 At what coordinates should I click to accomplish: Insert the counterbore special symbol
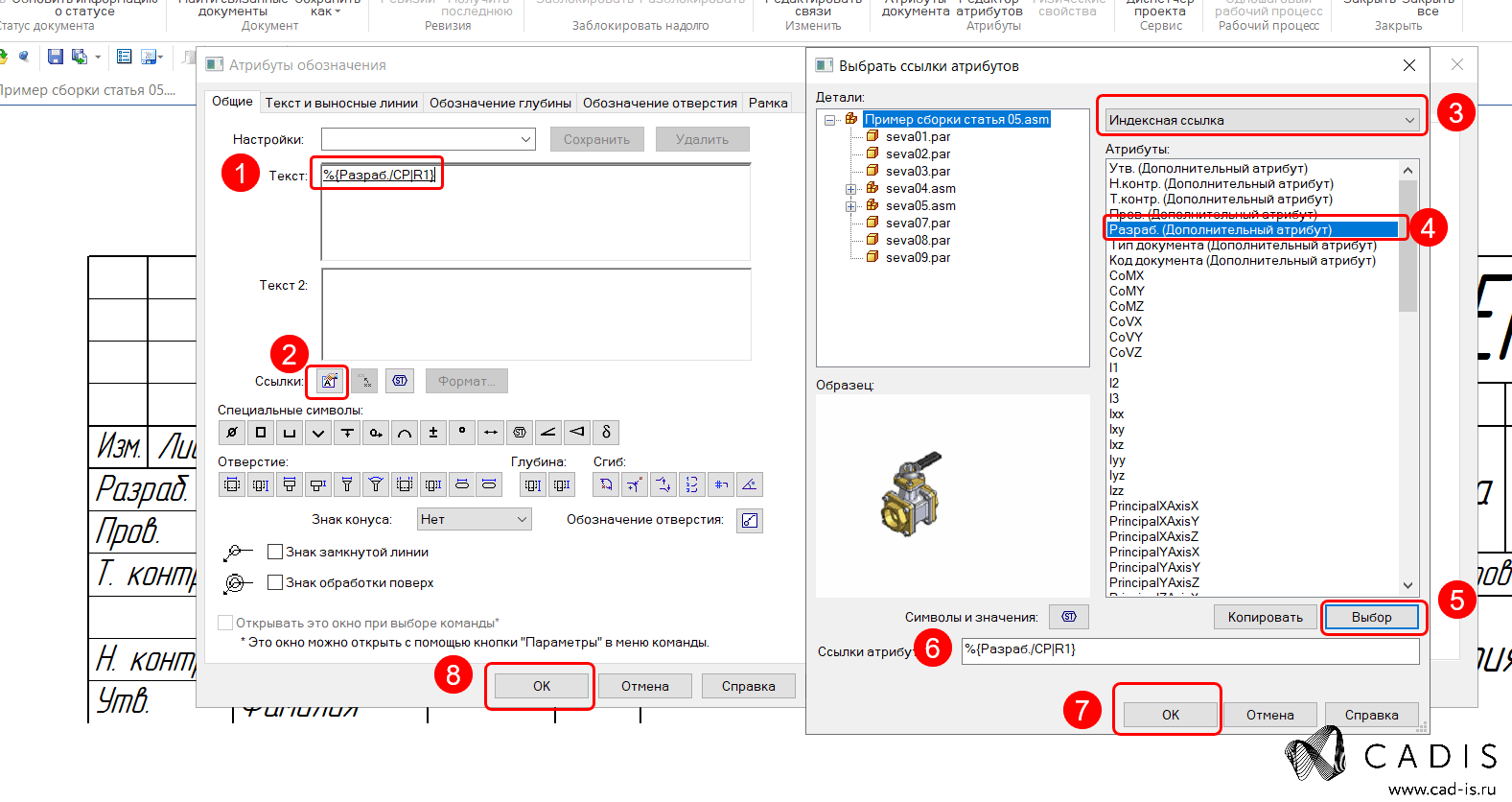tap(290, 432)
